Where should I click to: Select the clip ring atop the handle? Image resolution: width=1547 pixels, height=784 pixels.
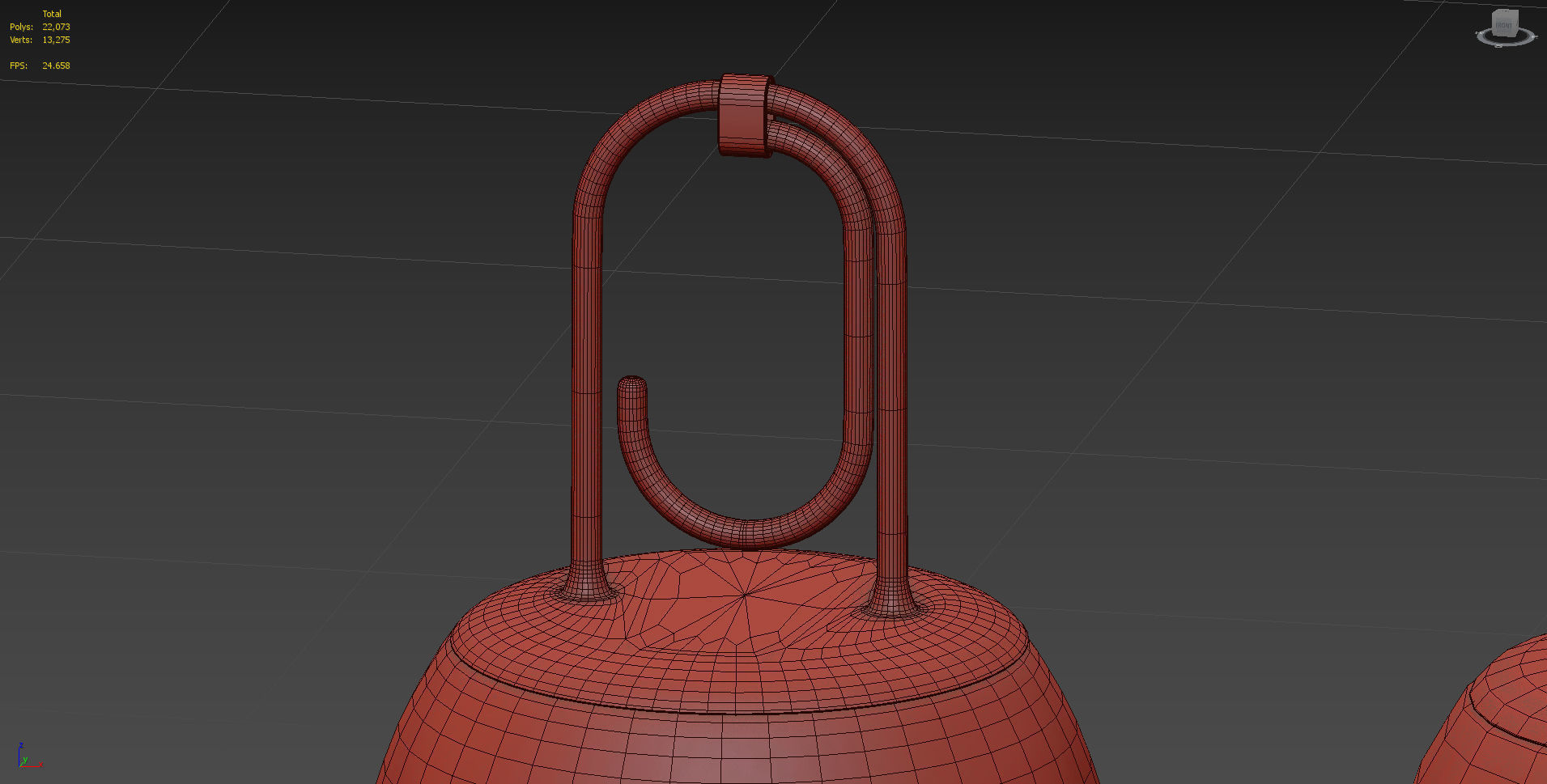coord(744,115)
